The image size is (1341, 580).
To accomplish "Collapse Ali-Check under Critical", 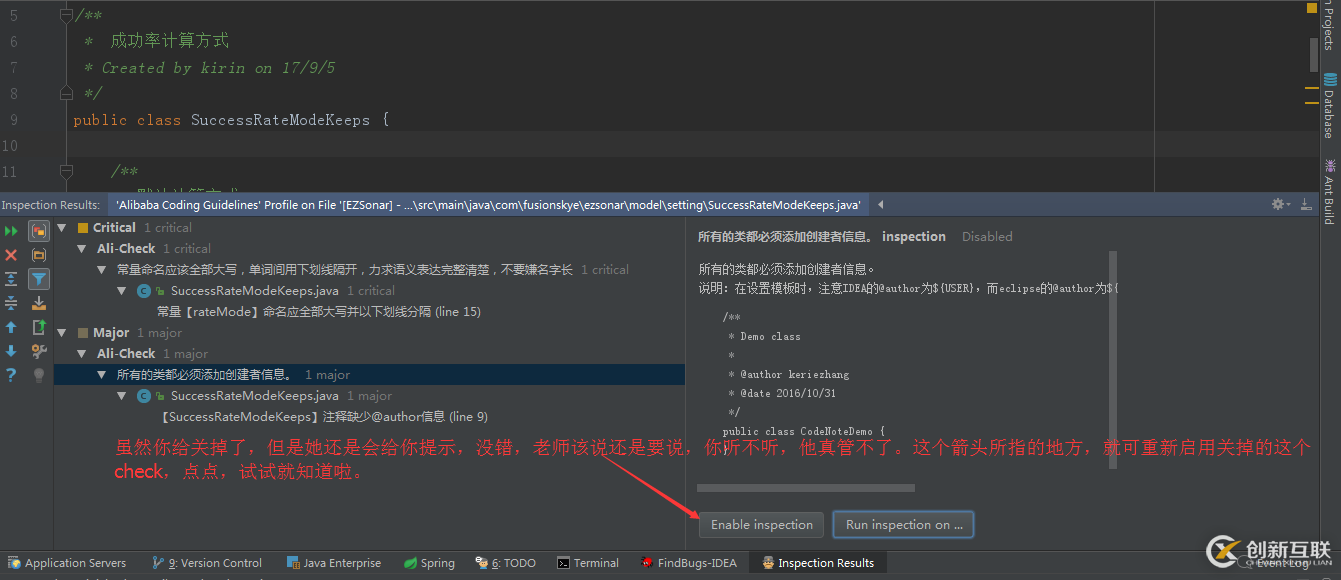I will [82, 249].
